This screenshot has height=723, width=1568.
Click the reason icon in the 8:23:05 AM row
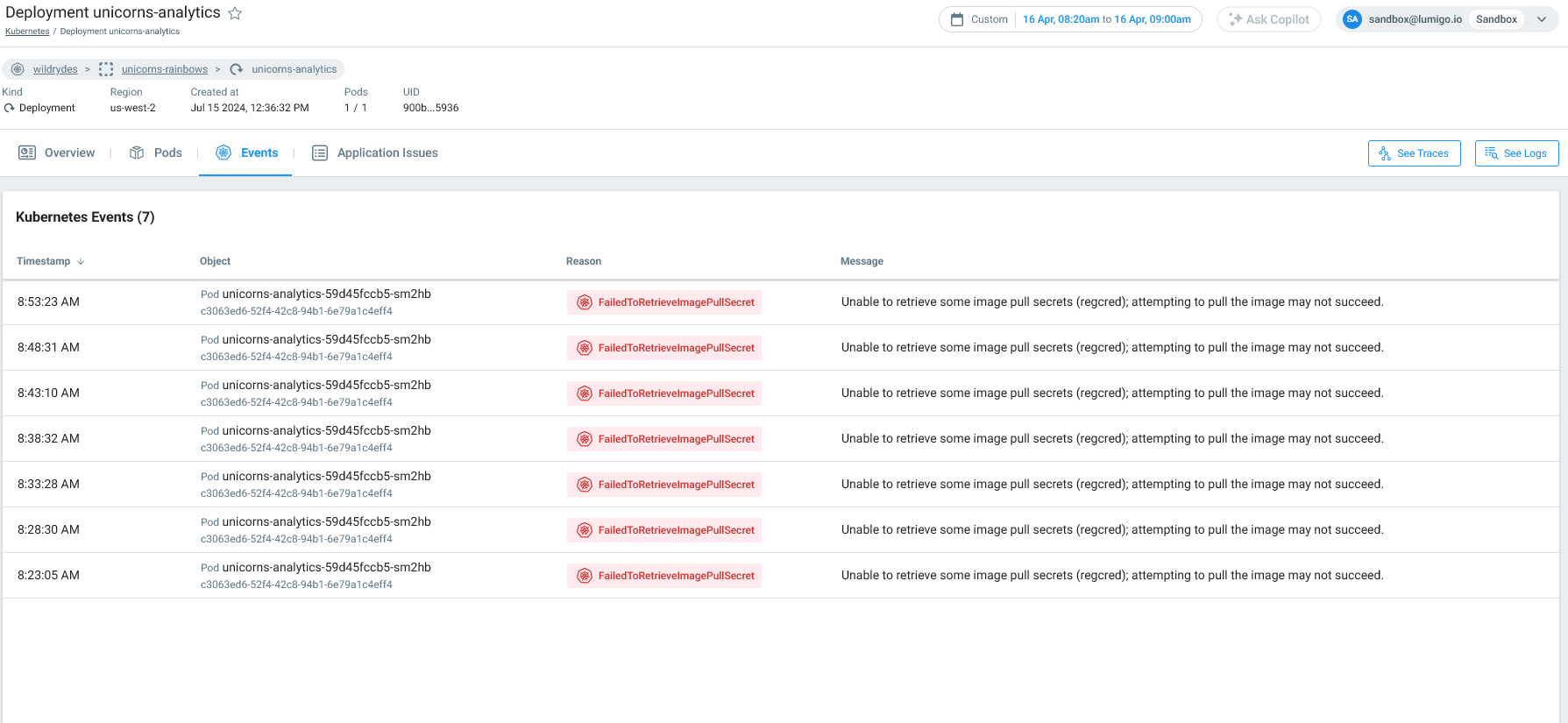point(585,576)
